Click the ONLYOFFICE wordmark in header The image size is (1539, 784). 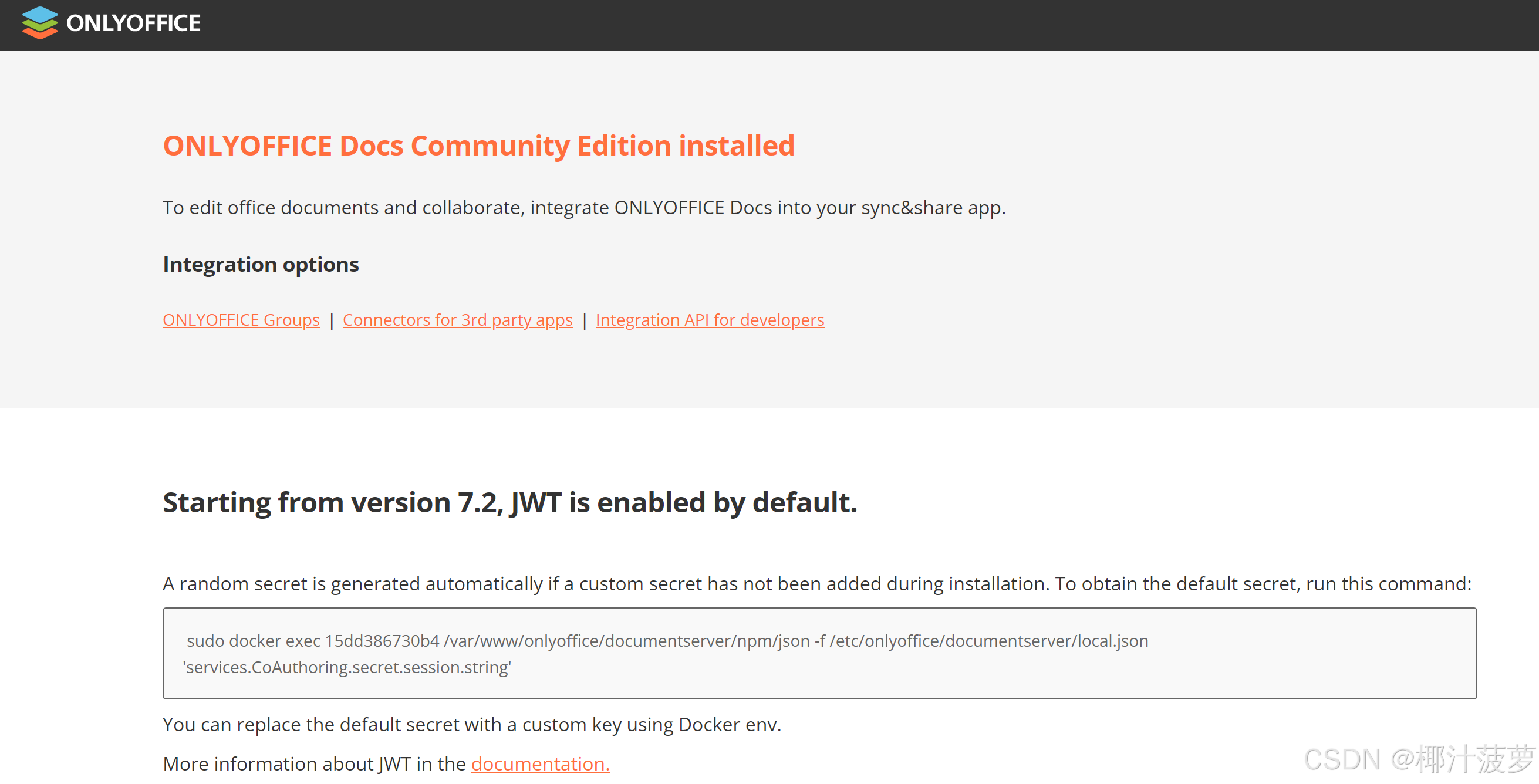point(133,23)
